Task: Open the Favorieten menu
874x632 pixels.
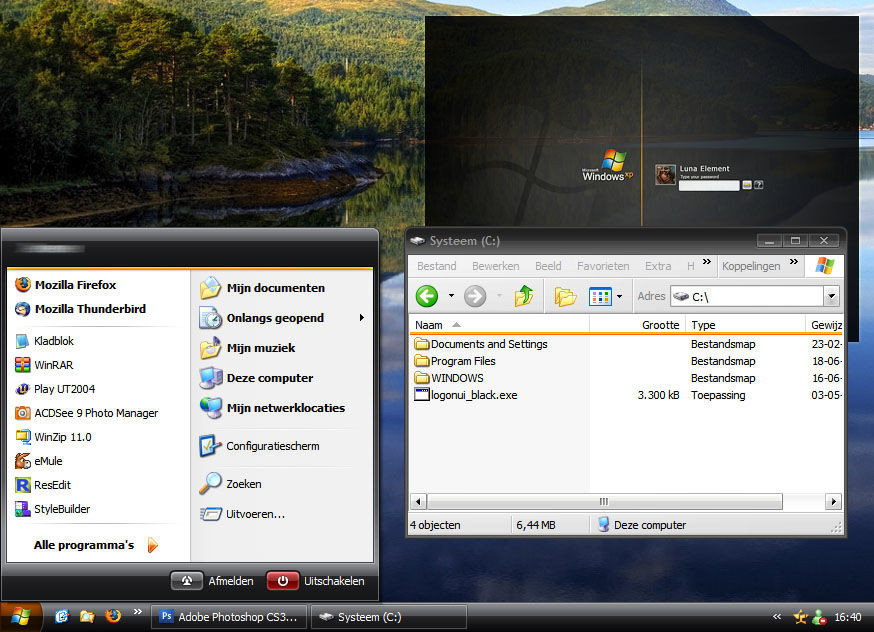Action: [x=603, y=266]
